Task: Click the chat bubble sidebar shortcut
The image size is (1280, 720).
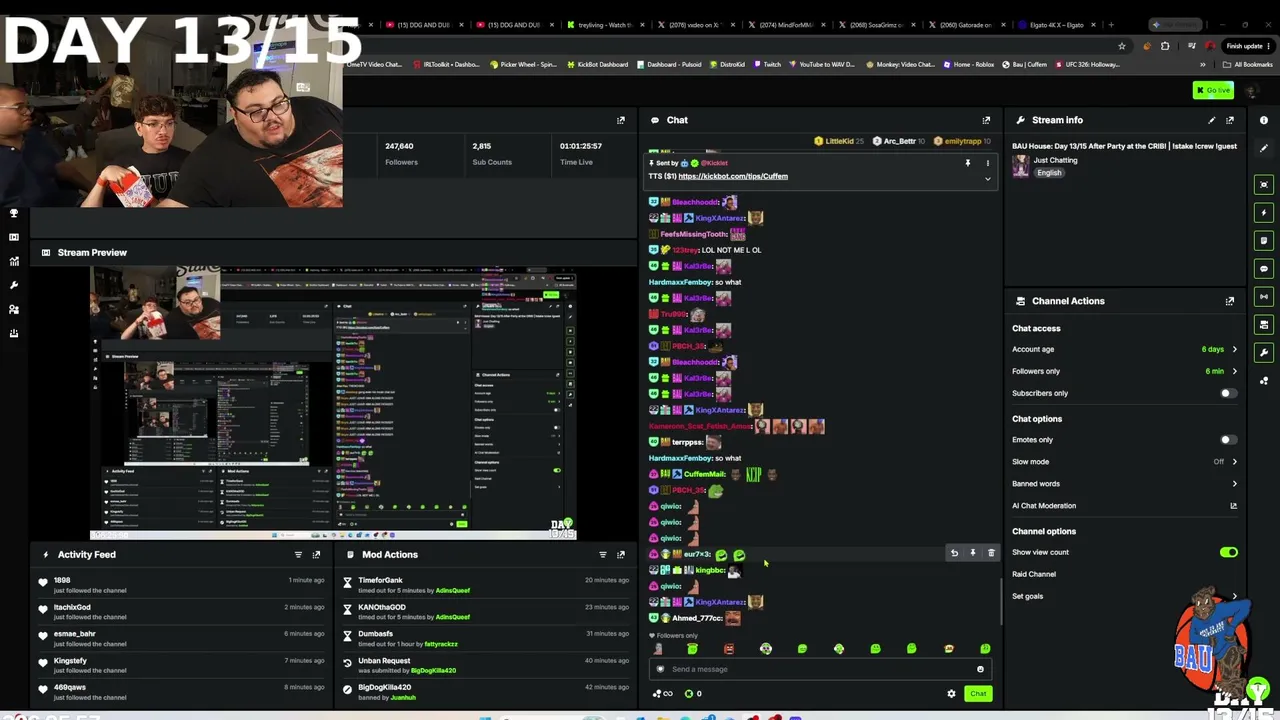Action: click(x=1264, y=269)
